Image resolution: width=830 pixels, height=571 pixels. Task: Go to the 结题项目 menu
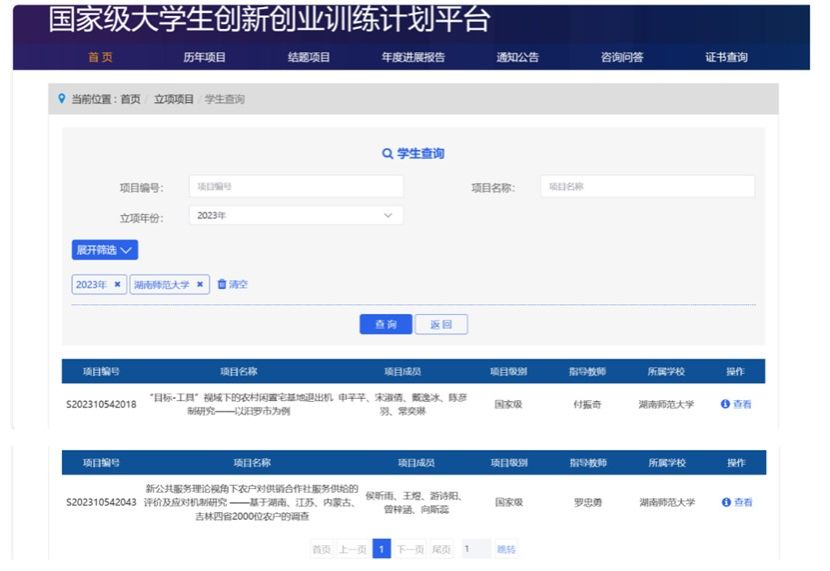click(309, 57)
